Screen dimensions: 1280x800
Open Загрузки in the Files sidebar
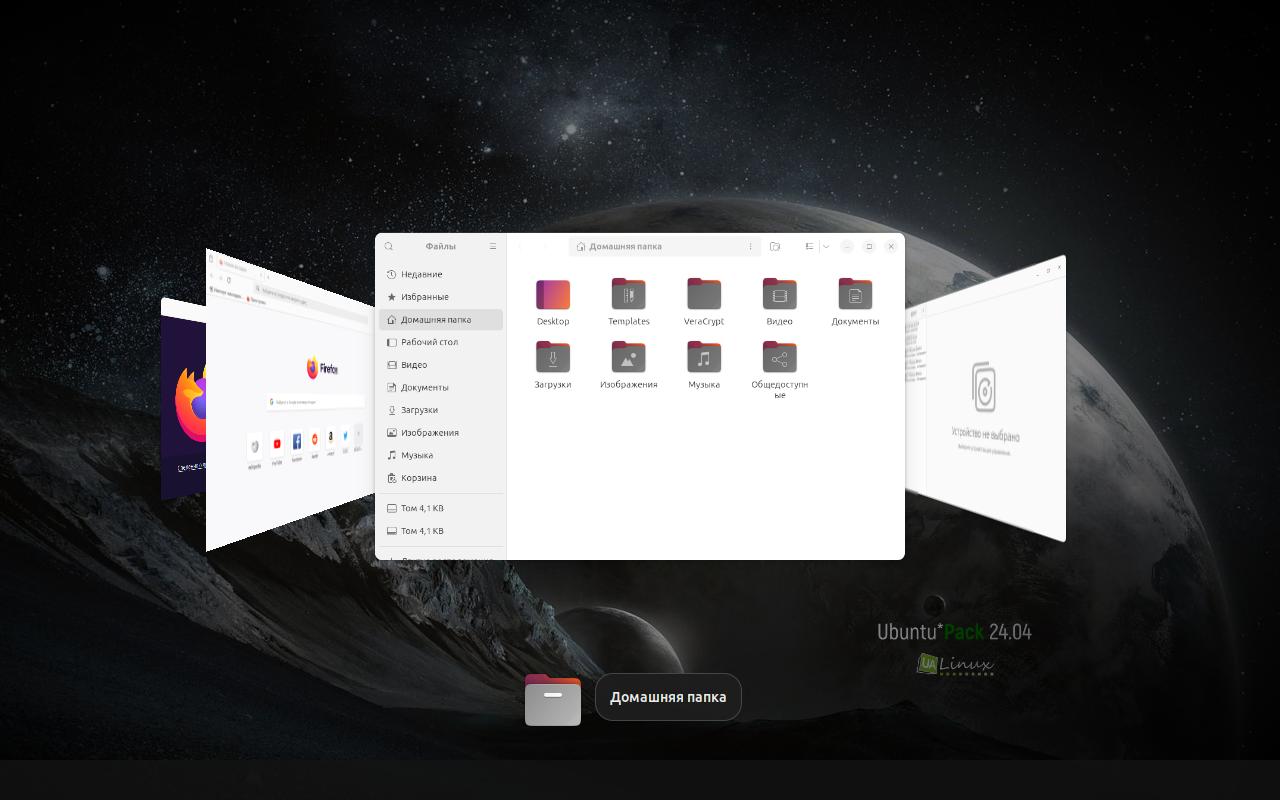point(441,410)
